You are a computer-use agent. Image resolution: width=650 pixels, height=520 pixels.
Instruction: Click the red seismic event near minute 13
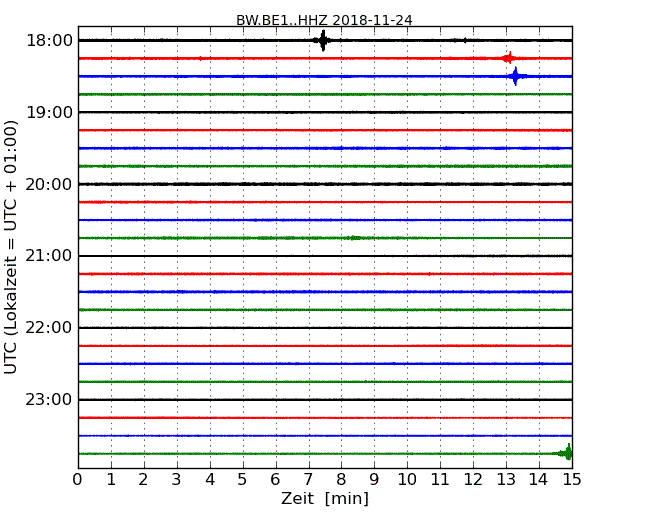tap(509, 58)
